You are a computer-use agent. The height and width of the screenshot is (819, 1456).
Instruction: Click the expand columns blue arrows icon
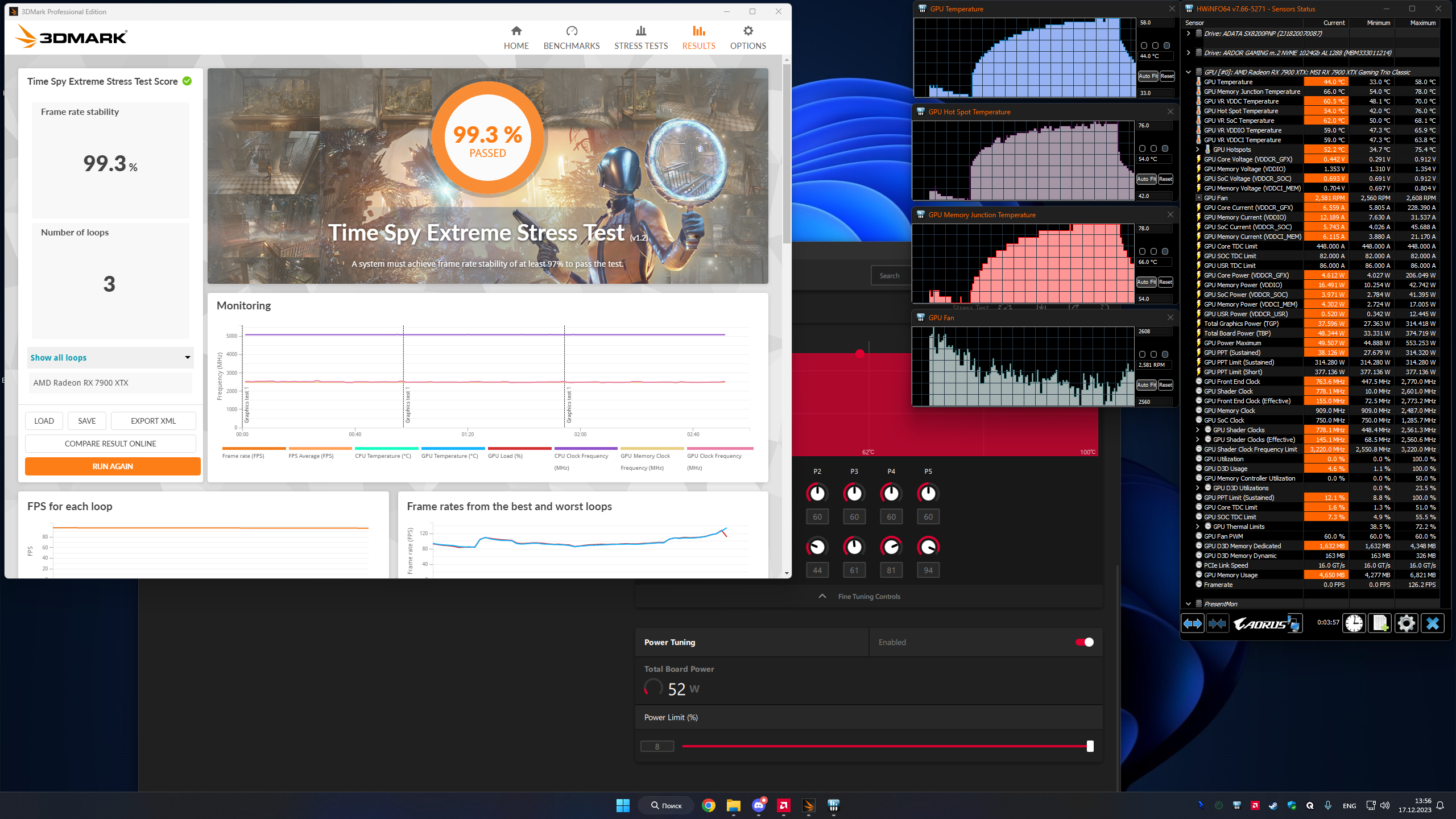[x=1193, y=623]
